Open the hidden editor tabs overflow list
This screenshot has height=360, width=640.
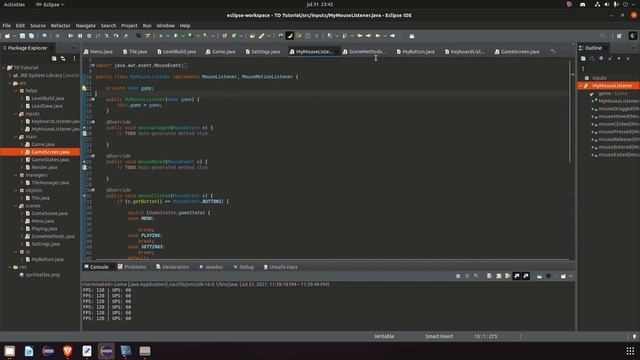pyautogui.click(x=553, y=51)
